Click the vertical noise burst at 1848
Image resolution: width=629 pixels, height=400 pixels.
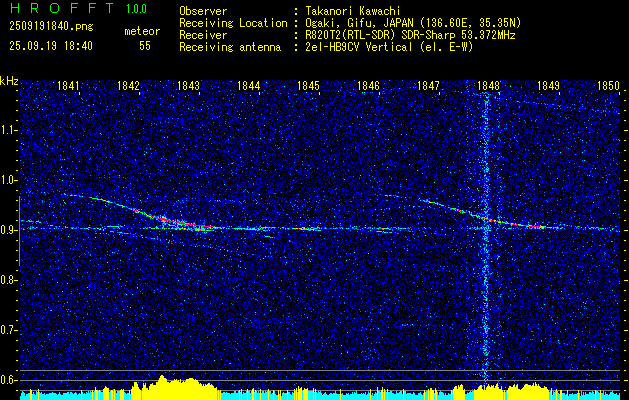[x=486, y=237]
